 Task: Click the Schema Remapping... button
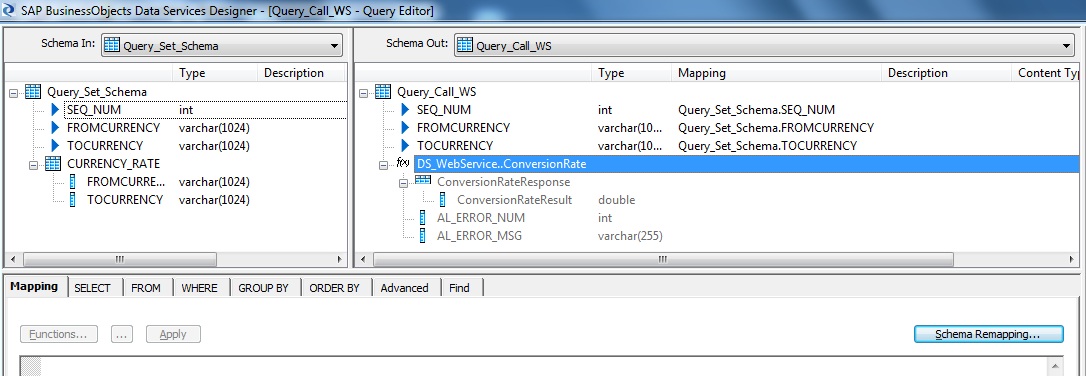point(988,334)
